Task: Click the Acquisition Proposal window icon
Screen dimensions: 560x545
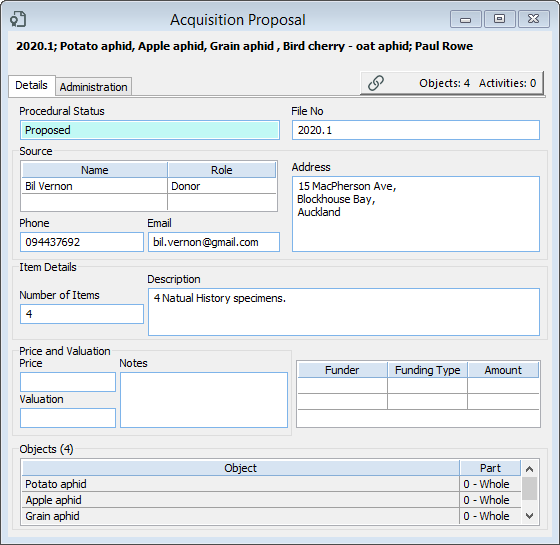Action: (18, 19)
